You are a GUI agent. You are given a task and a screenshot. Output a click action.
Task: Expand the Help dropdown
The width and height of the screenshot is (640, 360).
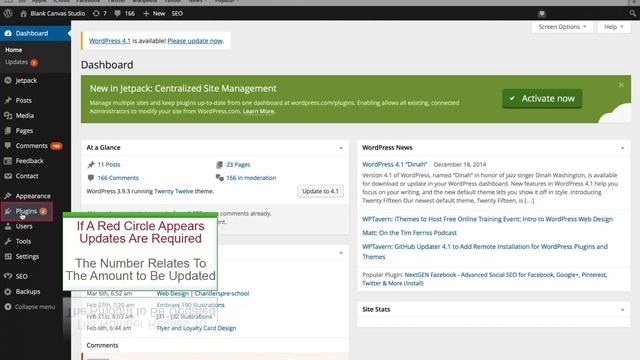click(x=613, y=27)
